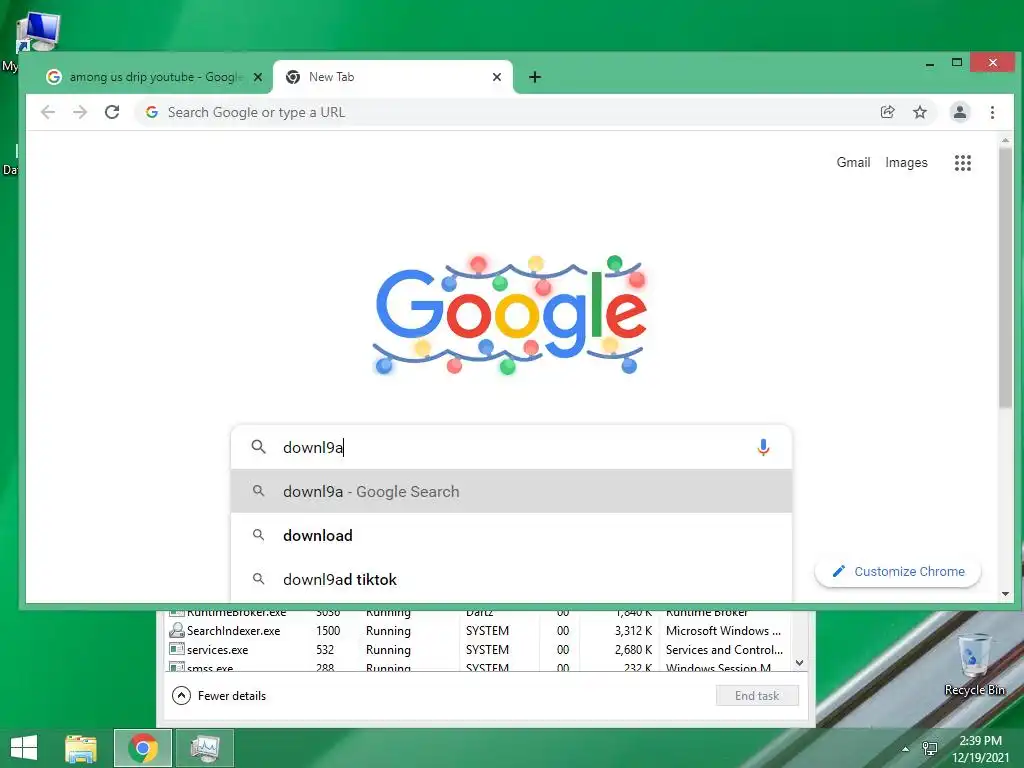Open Chrome's three-dot menu
This screenshot has height=768, width=1024.
pos(992,112)
